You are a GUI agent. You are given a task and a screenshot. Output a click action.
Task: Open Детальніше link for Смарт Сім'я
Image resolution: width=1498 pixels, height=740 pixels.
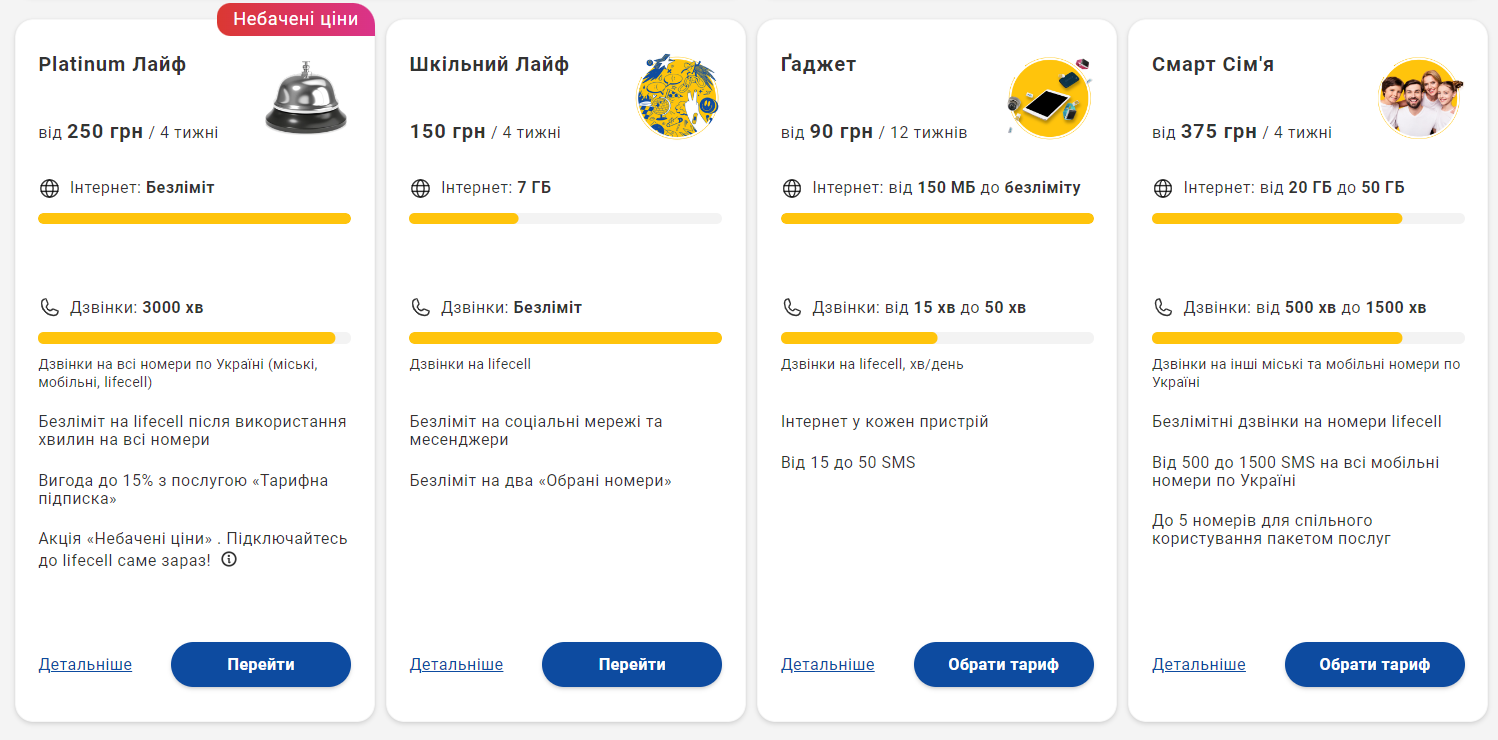pos(1198,665)
